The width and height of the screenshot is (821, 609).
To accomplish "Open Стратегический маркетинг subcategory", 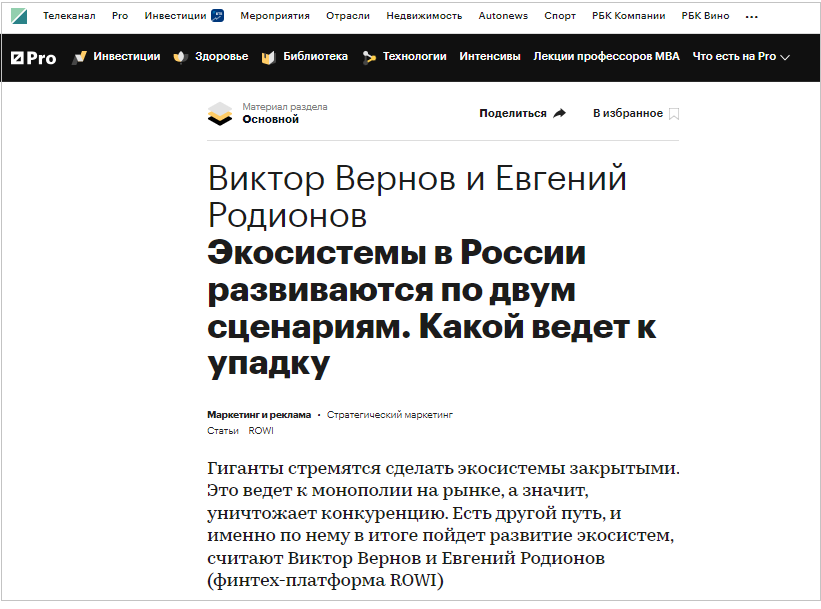I will (390, 415).
